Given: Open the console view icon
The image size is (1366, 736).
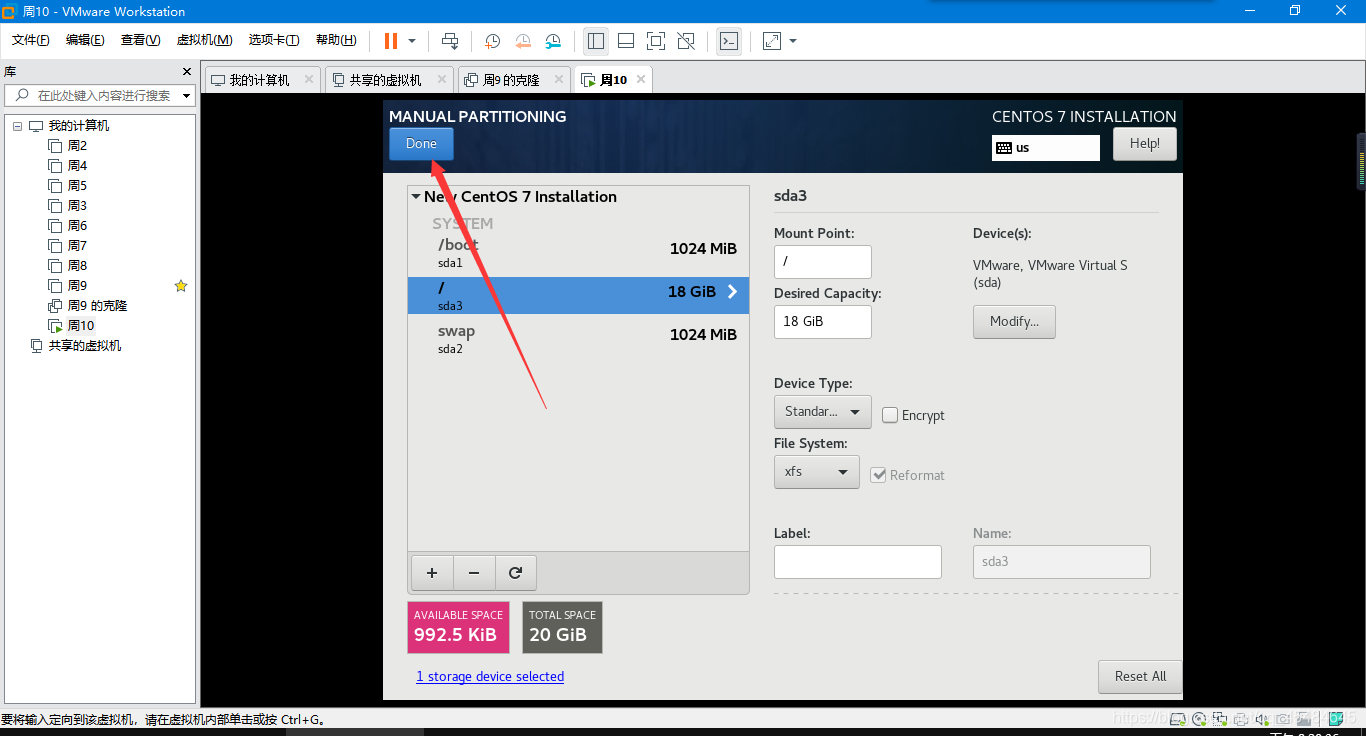Looking at the screenshot, I should point(729,41).
